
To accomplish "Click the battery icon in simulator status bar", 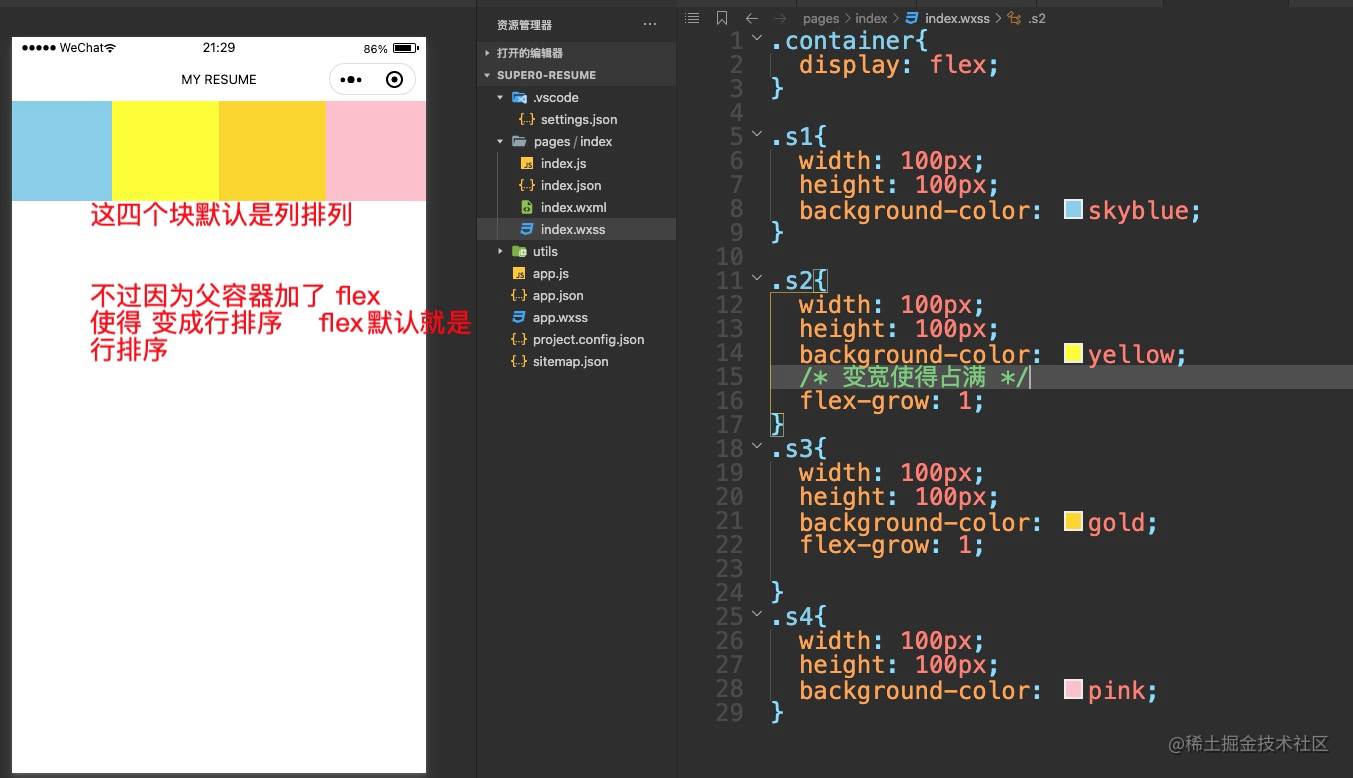I will click(405, 48).
